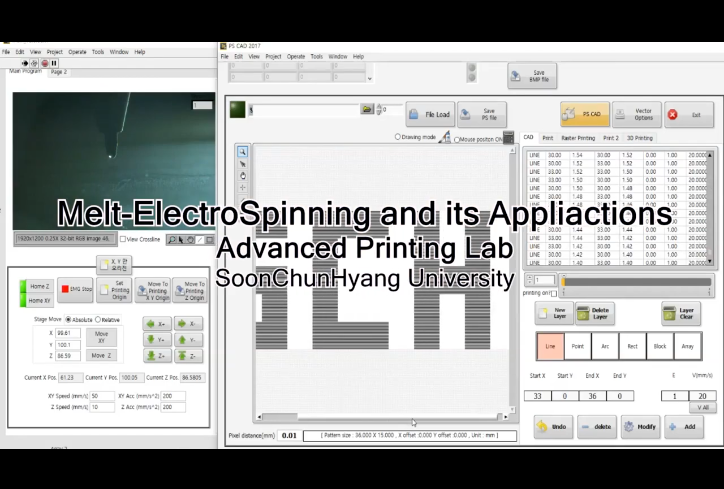Jog stage with Y+ down arrow
Image resolution: width=724 pixels, height=489 pixels.
pos(157,340)
